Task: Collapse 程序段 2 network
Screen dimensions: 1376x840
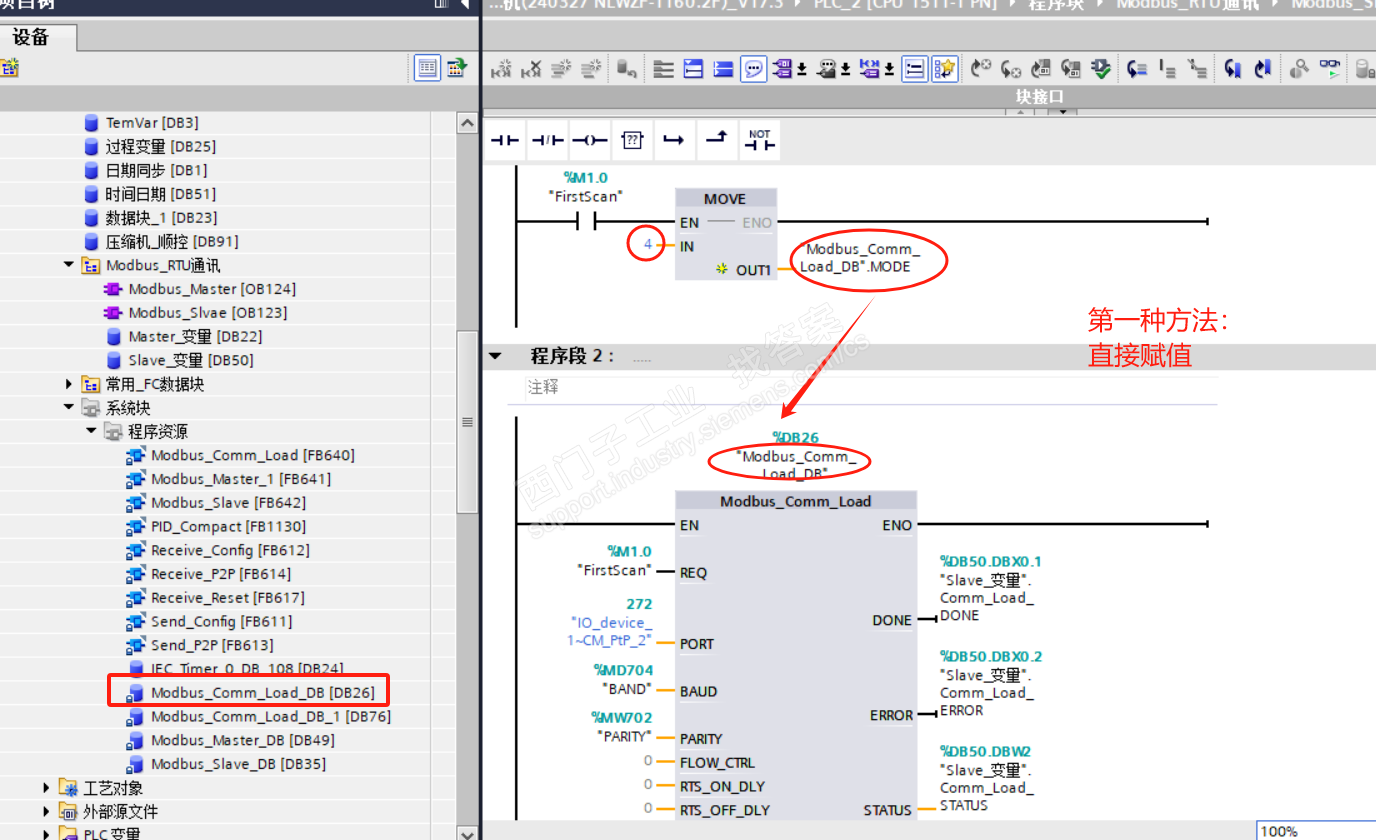Action: (x=494, y=357)
